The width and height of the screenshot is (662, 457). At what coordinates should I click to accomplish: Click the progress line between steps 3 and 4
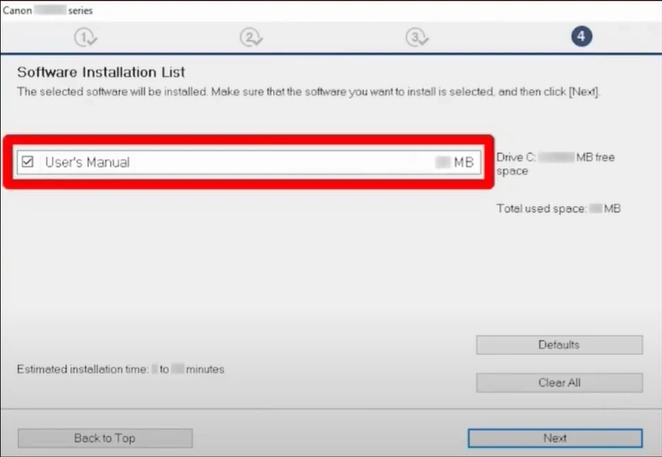click(x=500, y=37)
